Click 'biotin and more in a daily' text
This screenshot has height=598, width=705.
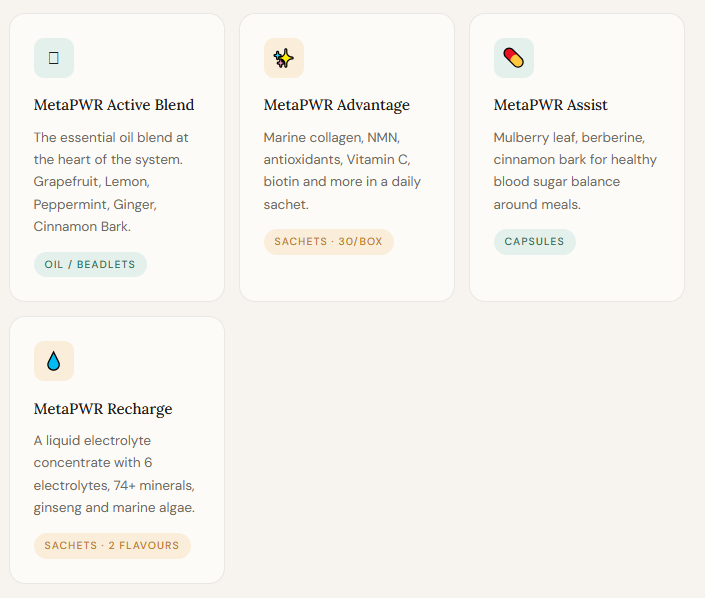tap(342, 182)
